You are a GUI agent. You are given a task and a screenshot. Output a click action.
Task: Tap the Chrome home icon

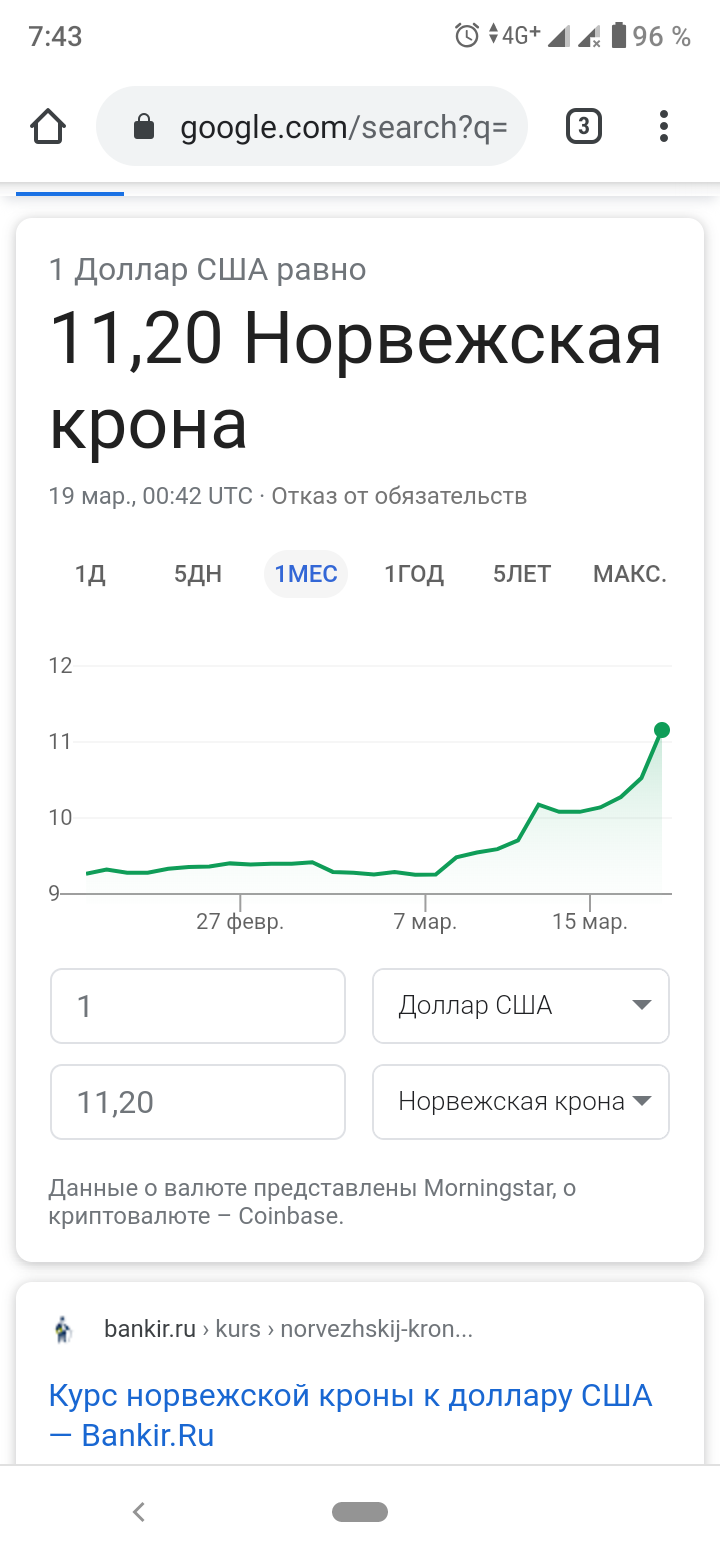[x=48, y=127]
